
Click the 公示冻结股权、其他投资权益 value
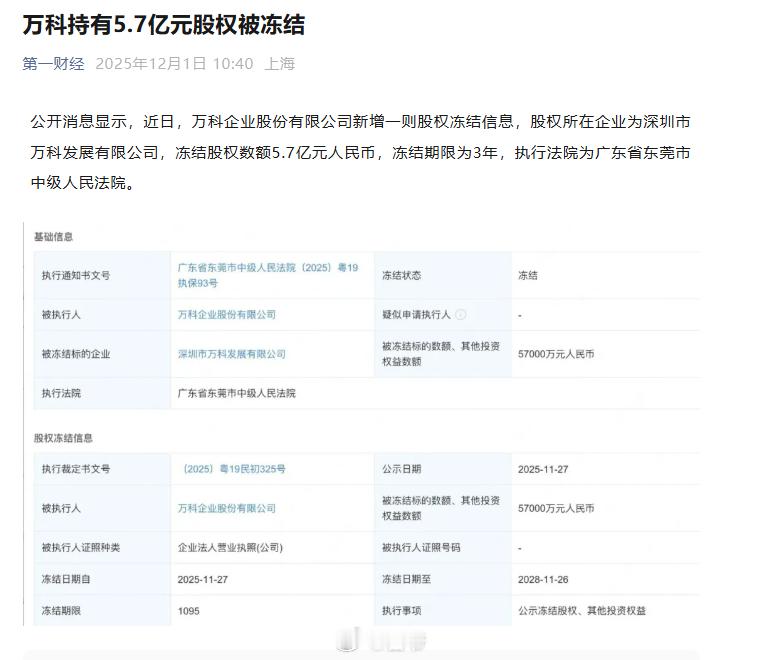tap(582, 611)
